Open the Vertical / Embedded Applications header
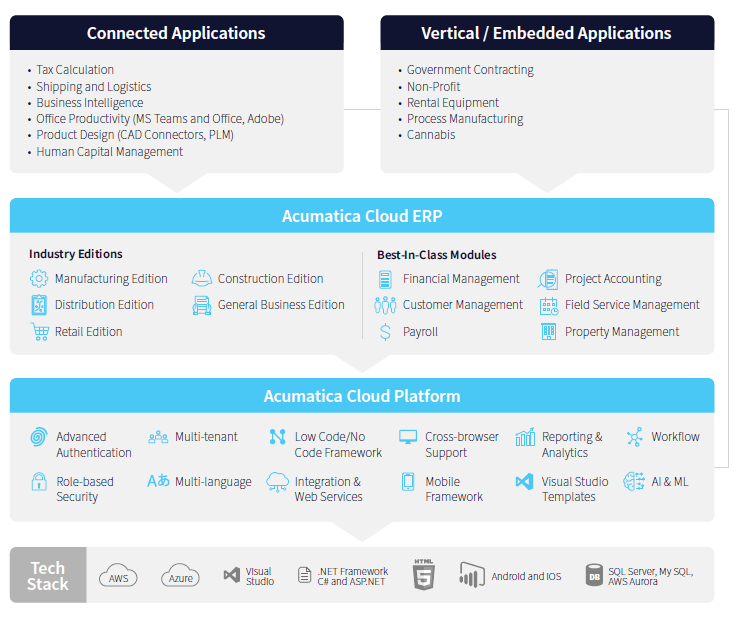Image resolution: width=738 pixels, height=618 pixels. click(x=546, y=33)
